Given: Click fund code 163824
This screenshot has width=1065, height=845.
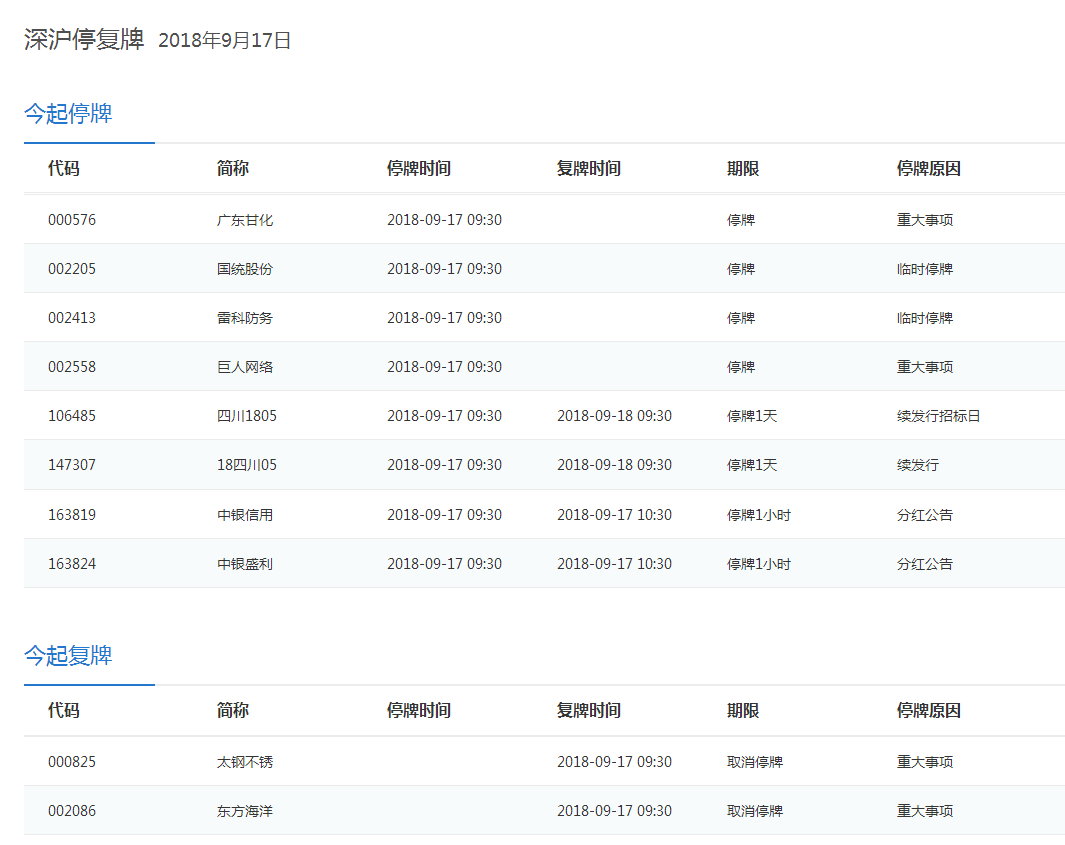Looking at the screenshot, I should pos(72,564).
